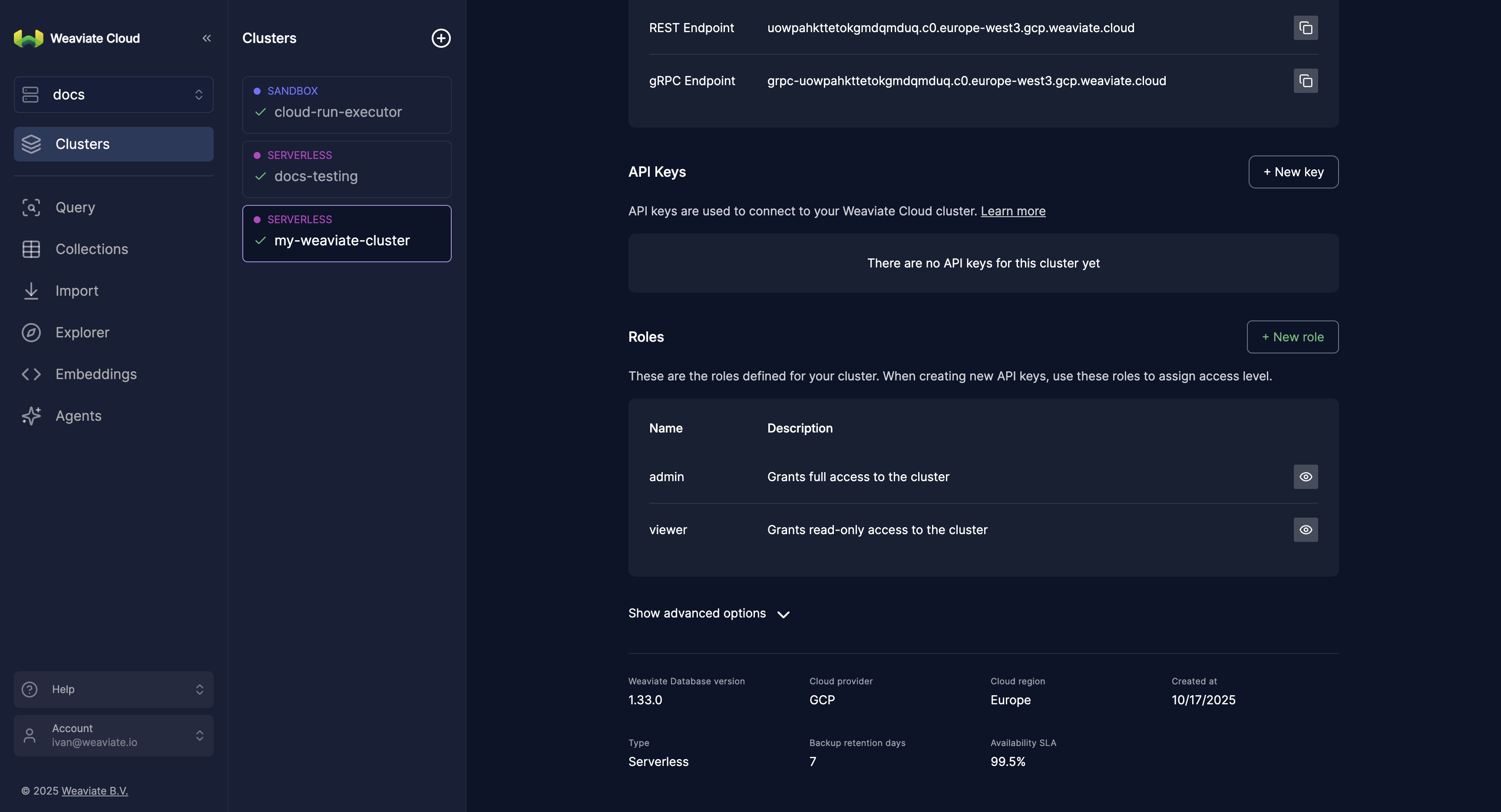The height and width of the screenshot is (812, 1501).
Task: Open the docs organization dropdown
Action: [114, 95]
